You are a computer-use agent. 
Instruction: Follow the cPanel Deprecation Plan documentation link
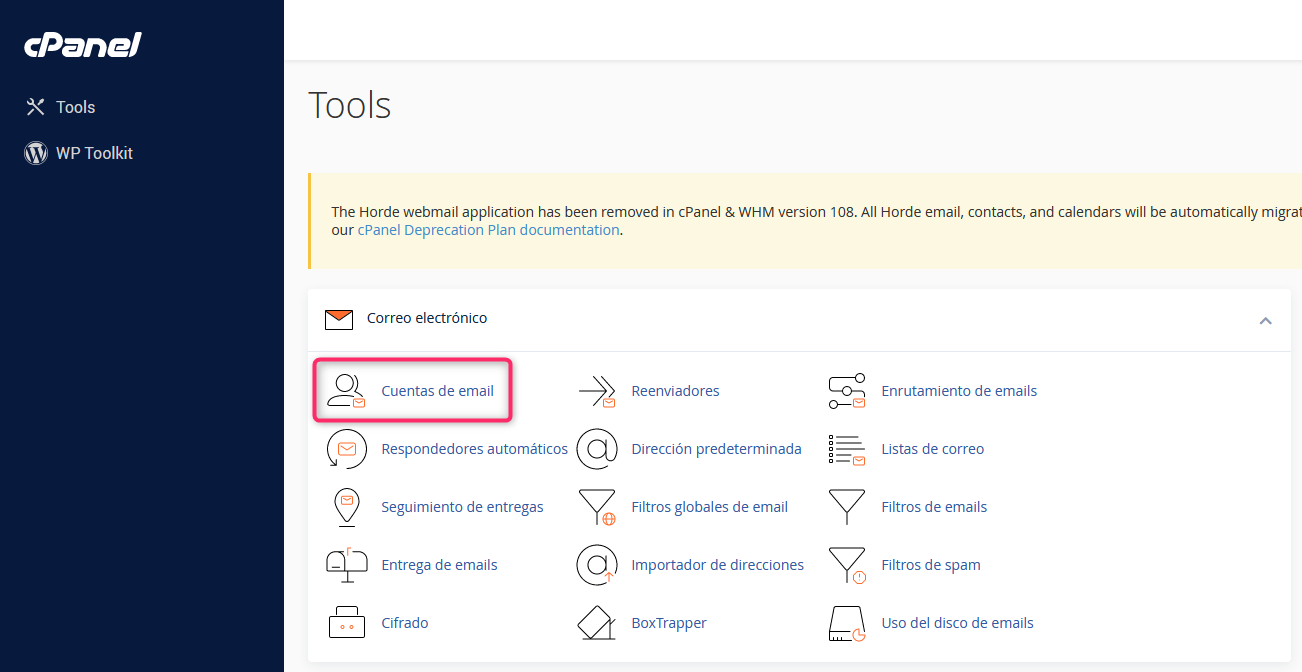click(x=489, y=230)
